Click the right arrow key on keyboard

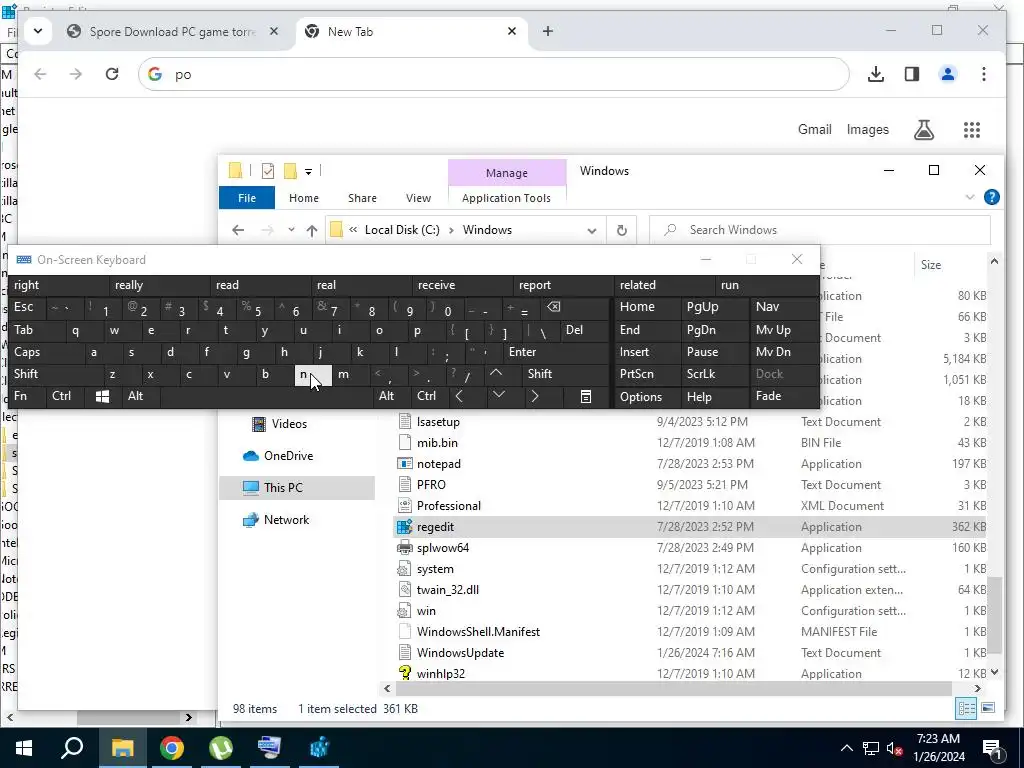535,396
